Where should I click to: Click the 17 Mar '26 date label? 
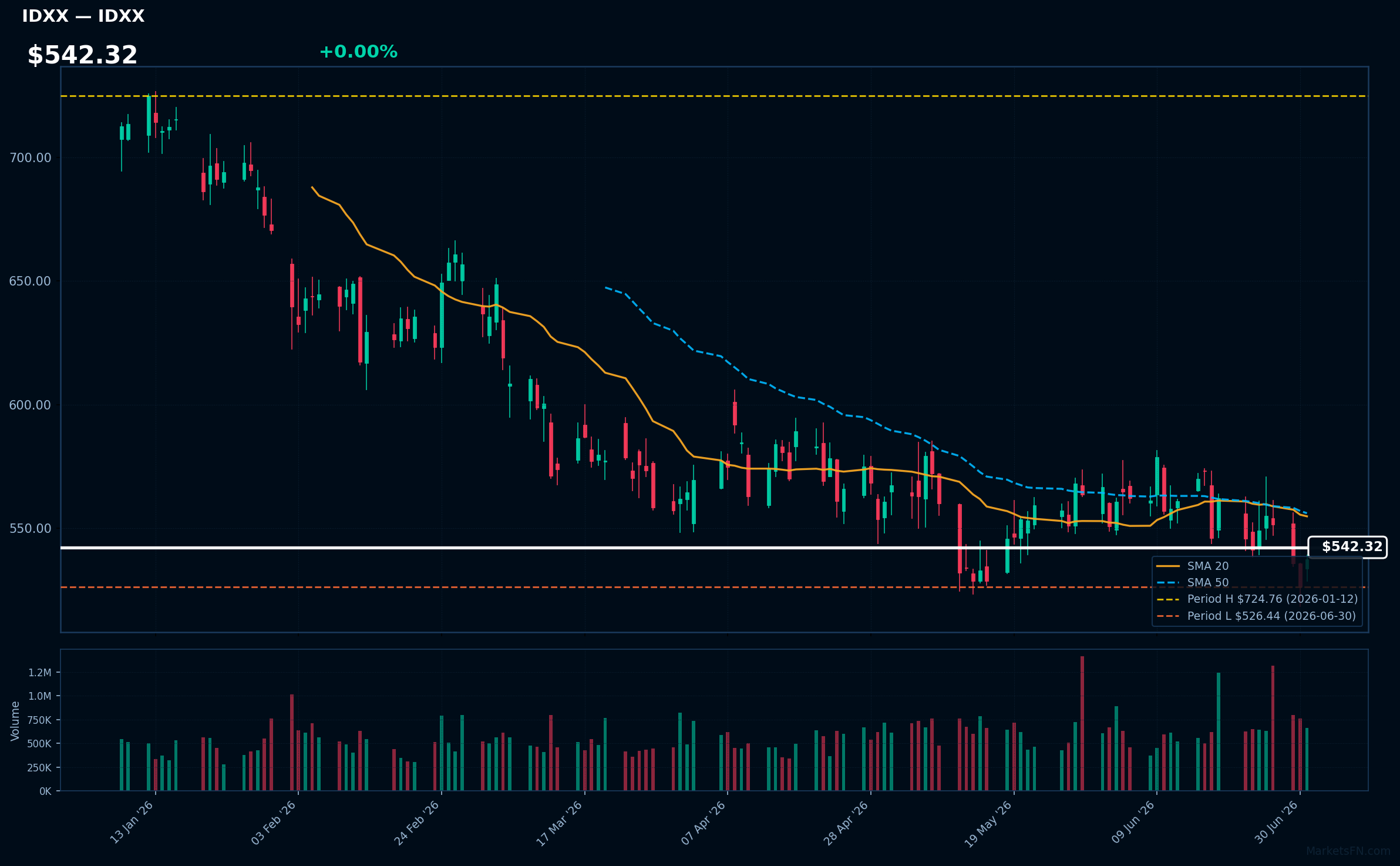[x=559, y=823]
